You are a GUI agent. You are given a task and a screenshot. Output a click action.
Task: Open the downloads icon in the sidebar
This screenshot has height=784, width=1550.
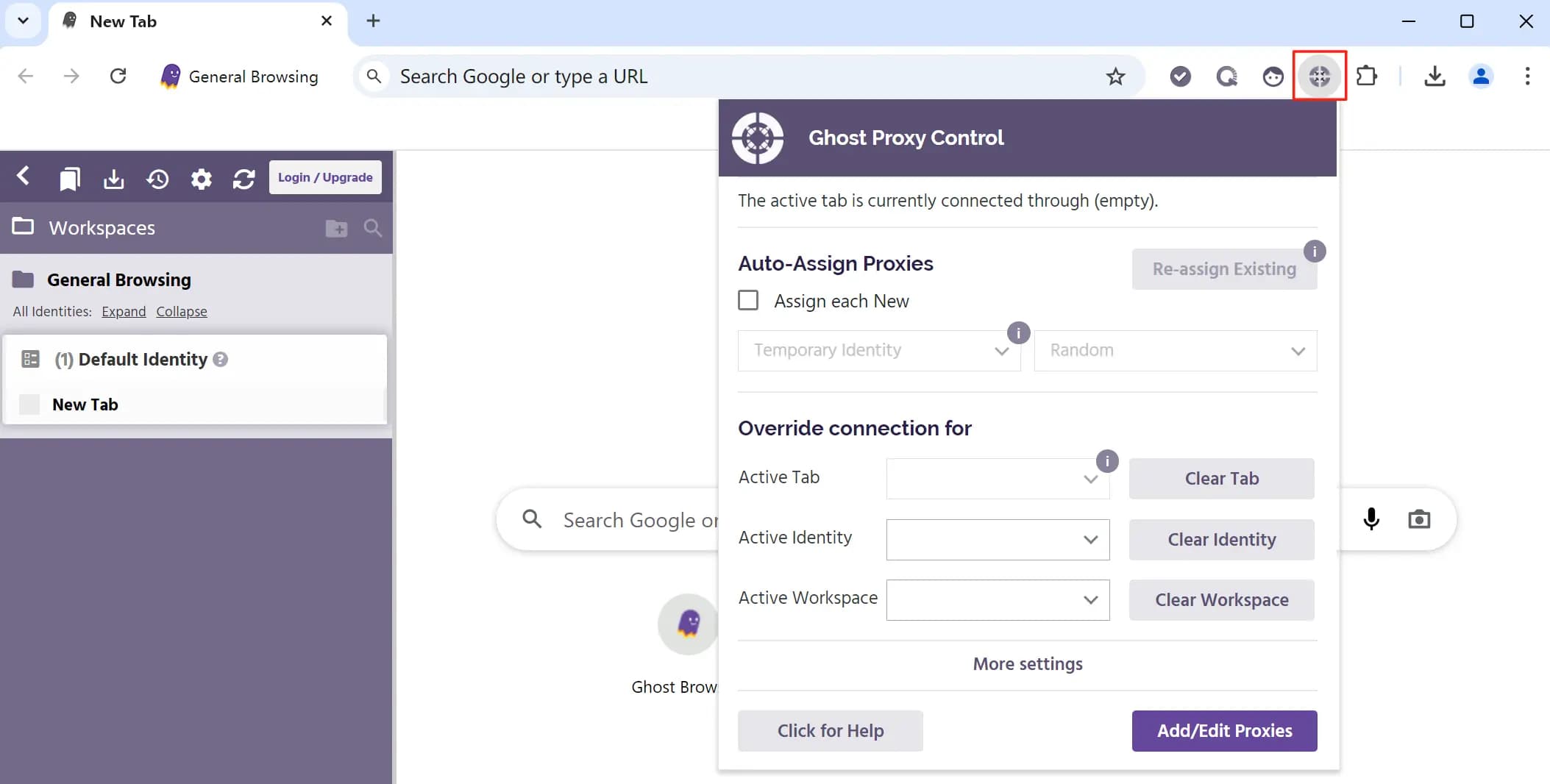tap(113, 178)
